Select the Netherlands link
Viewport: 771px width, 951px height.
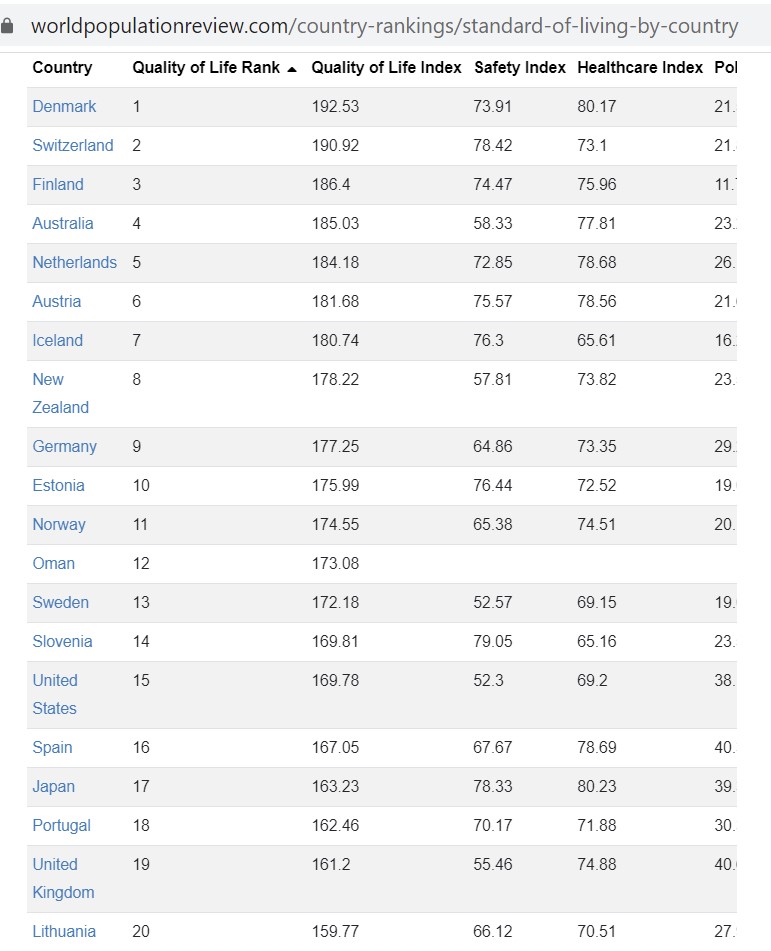click(75, 262)
